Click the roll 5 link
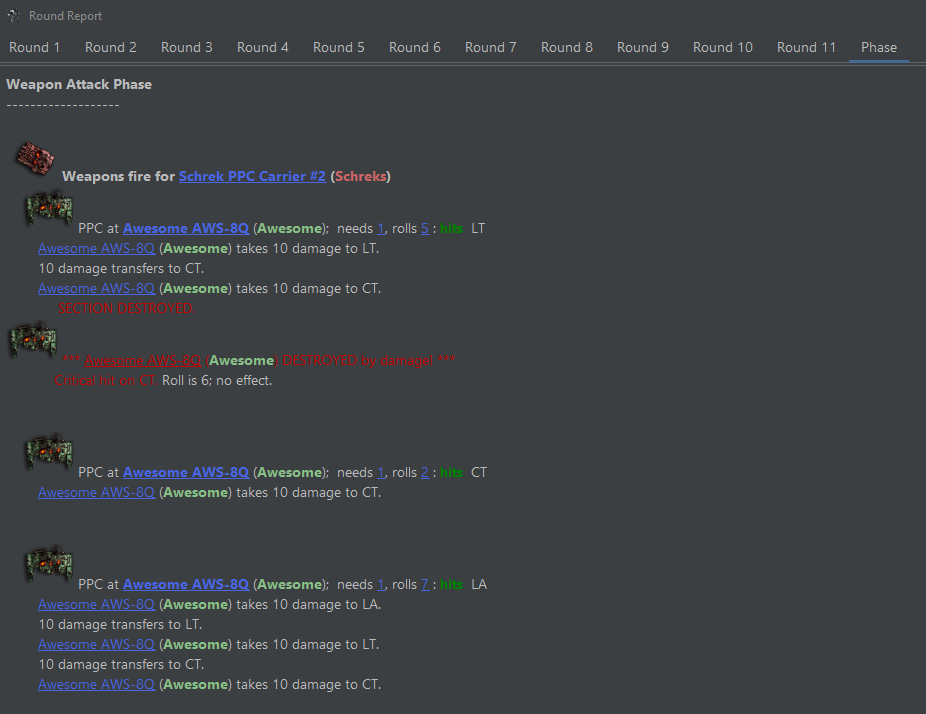Image resolution: width=926 pixels, height=714 pixels. [425, 229]
